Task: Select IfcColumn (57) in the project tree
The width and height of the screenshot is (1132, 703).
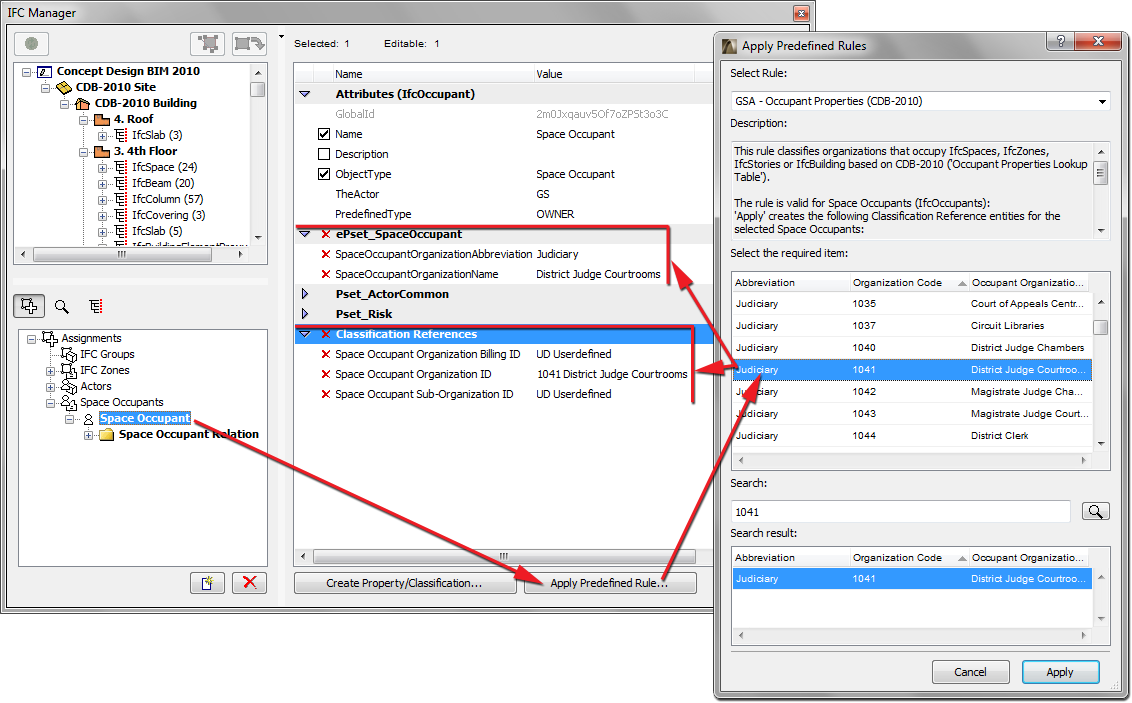Action: coord(167,199)
